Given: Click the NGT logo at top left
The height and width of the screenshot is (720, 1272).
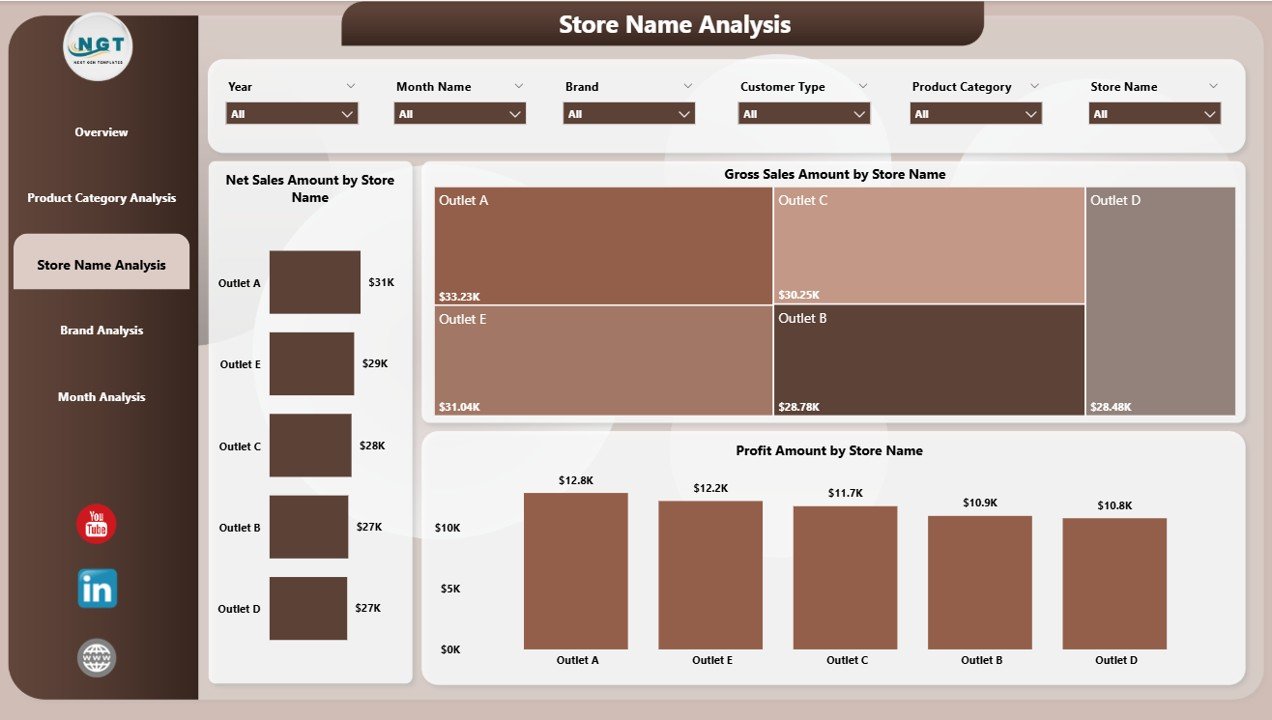Looking at the screenshot, I should point(97,46).
